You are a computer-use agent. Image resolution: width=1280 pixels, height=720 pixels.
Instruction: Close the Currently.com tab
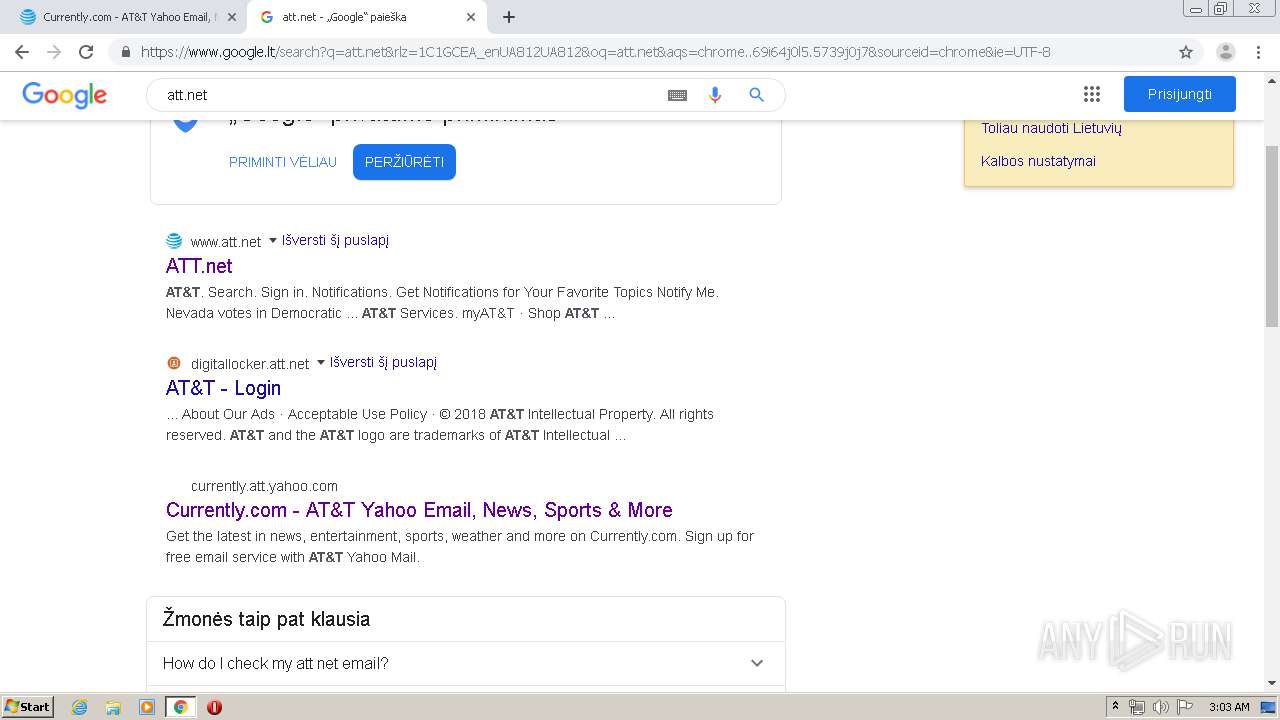tap(231, 17)
